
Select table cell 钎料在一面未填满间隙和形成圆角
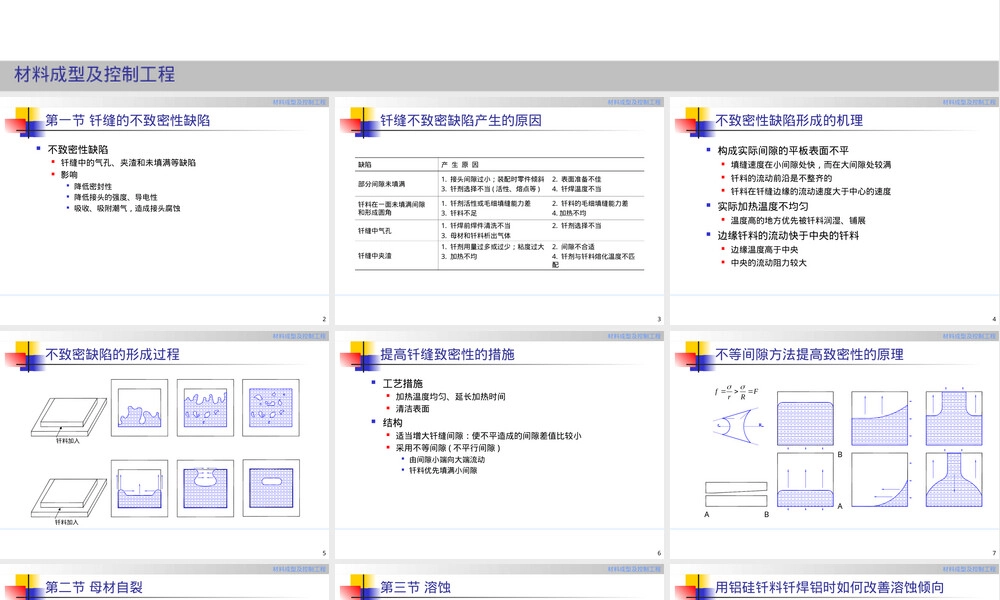coord(392,209)
